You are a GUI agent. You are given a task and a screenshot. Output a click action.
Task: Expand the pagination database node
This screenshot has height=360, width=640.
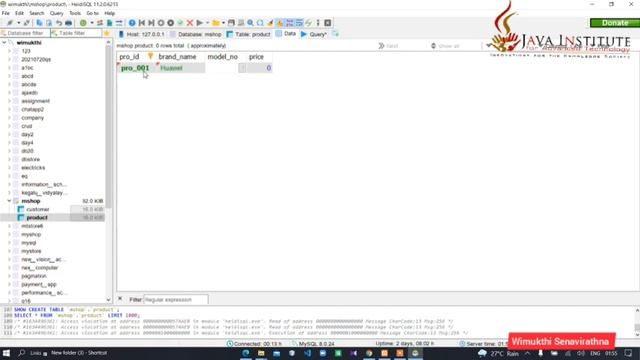click(x=9, y=276)
